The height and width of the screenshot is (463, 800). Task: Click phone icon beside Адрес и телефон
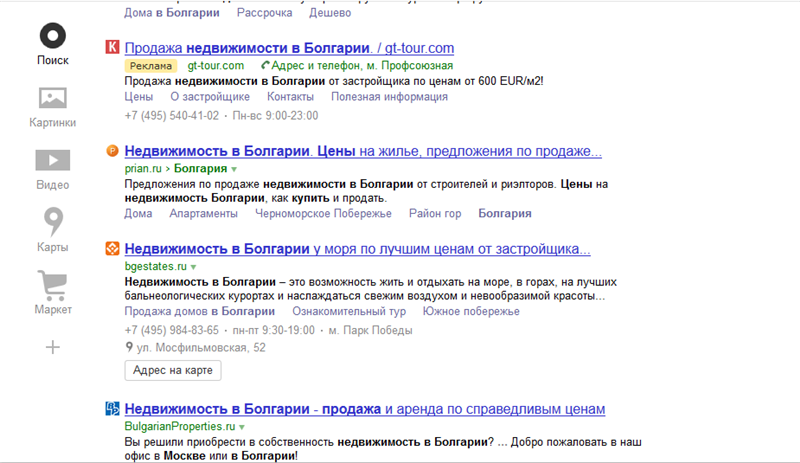click(265, 65)
